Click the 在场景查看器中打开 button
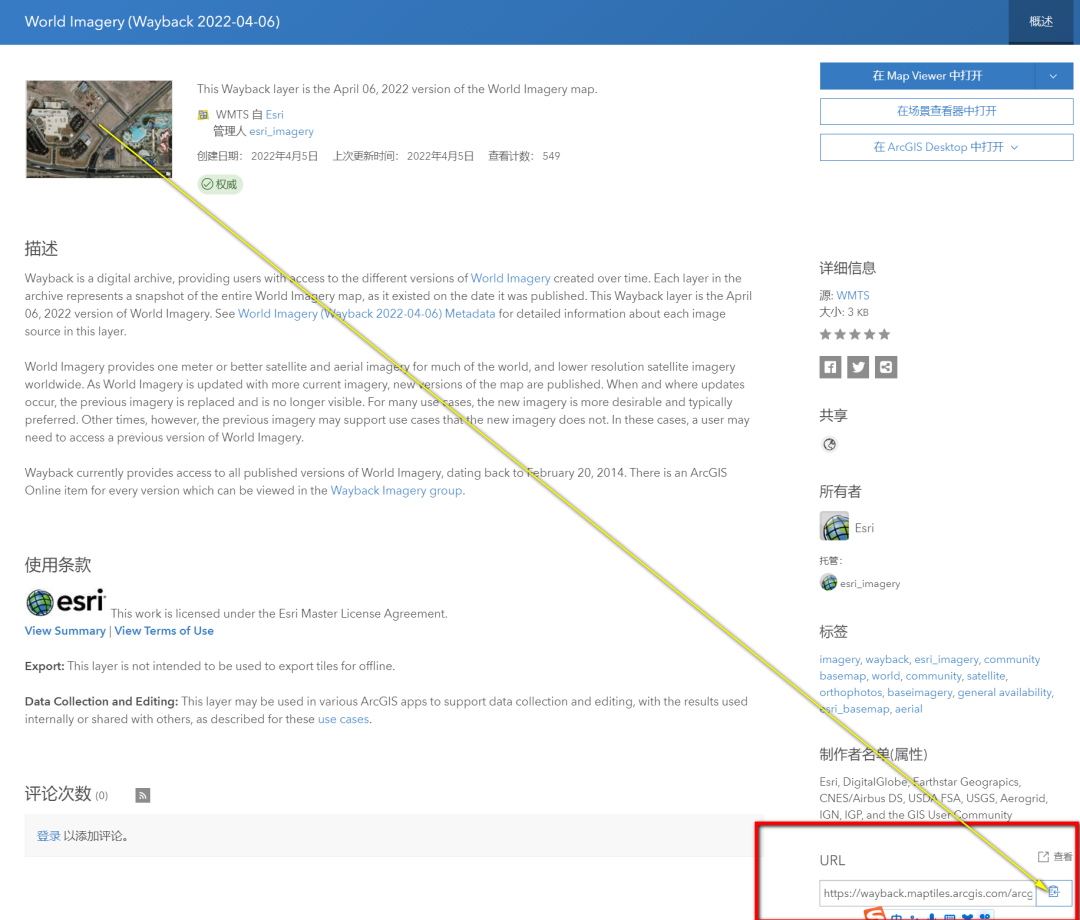Image resolution: width=1080 pixels, height=920 pixels. [946, 112]
